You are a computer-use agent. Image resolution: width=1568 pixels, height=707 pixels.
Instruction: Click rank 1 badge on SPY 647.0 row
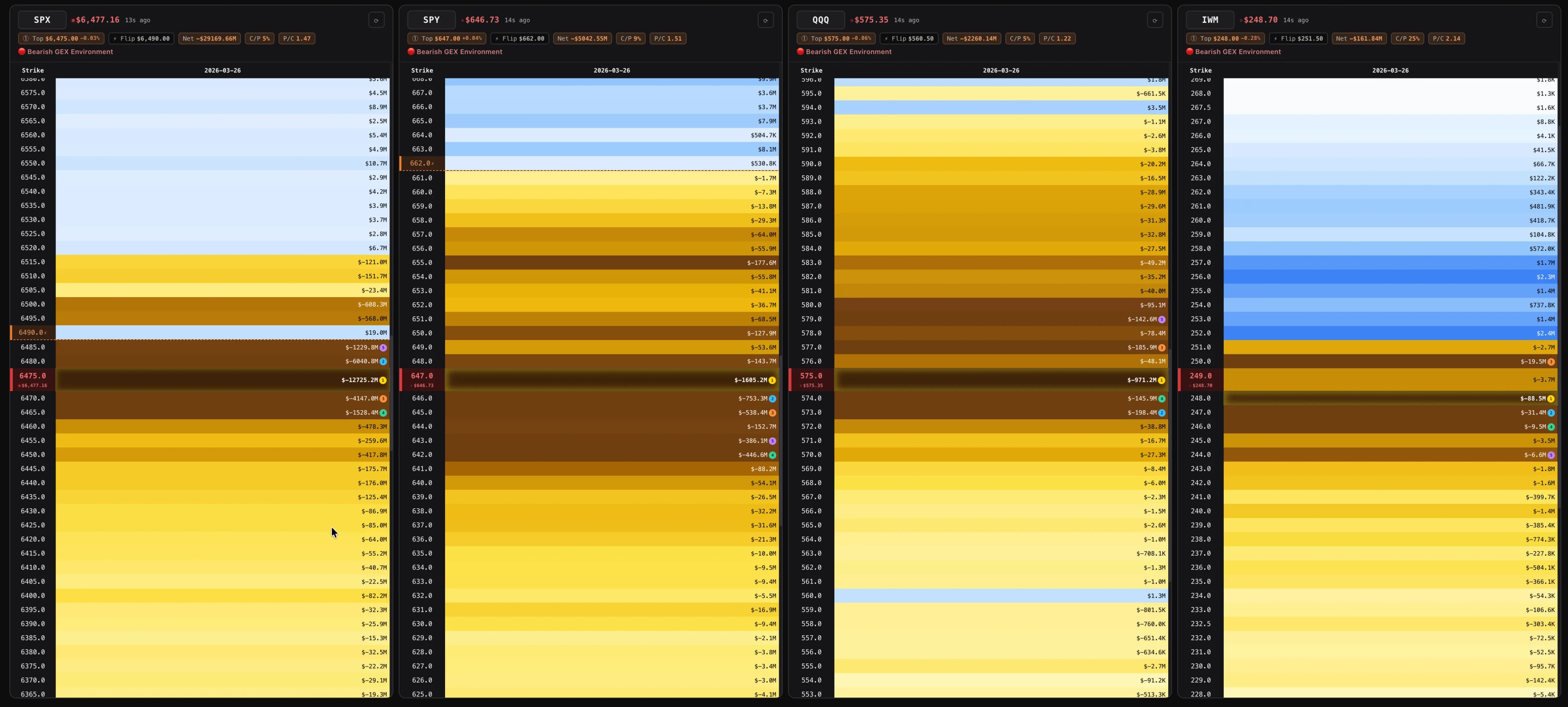pyautogui.click(x=772, y=380)
